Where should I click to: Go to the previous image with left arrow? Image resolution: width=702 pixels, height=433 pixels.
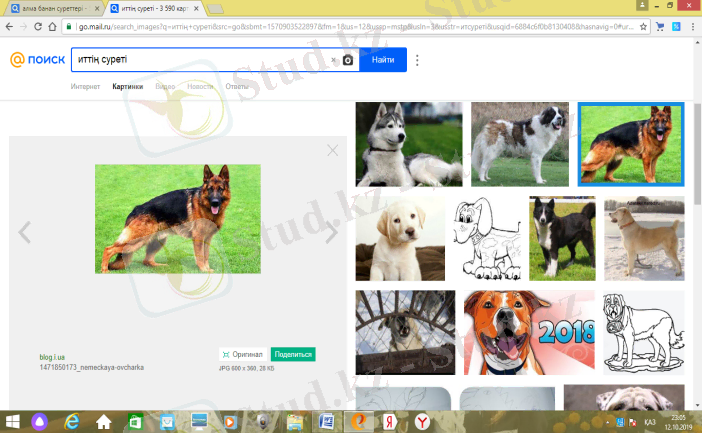coord(25,233)
